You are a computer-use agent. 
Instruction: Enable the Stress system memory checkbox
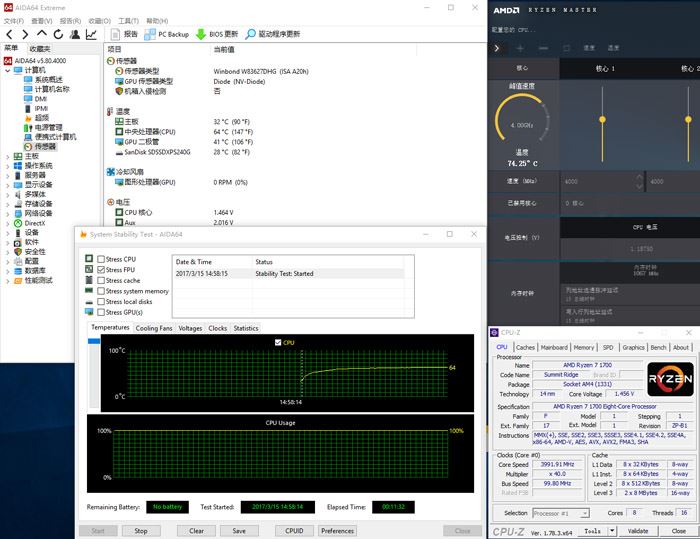[x=101, y=291]
